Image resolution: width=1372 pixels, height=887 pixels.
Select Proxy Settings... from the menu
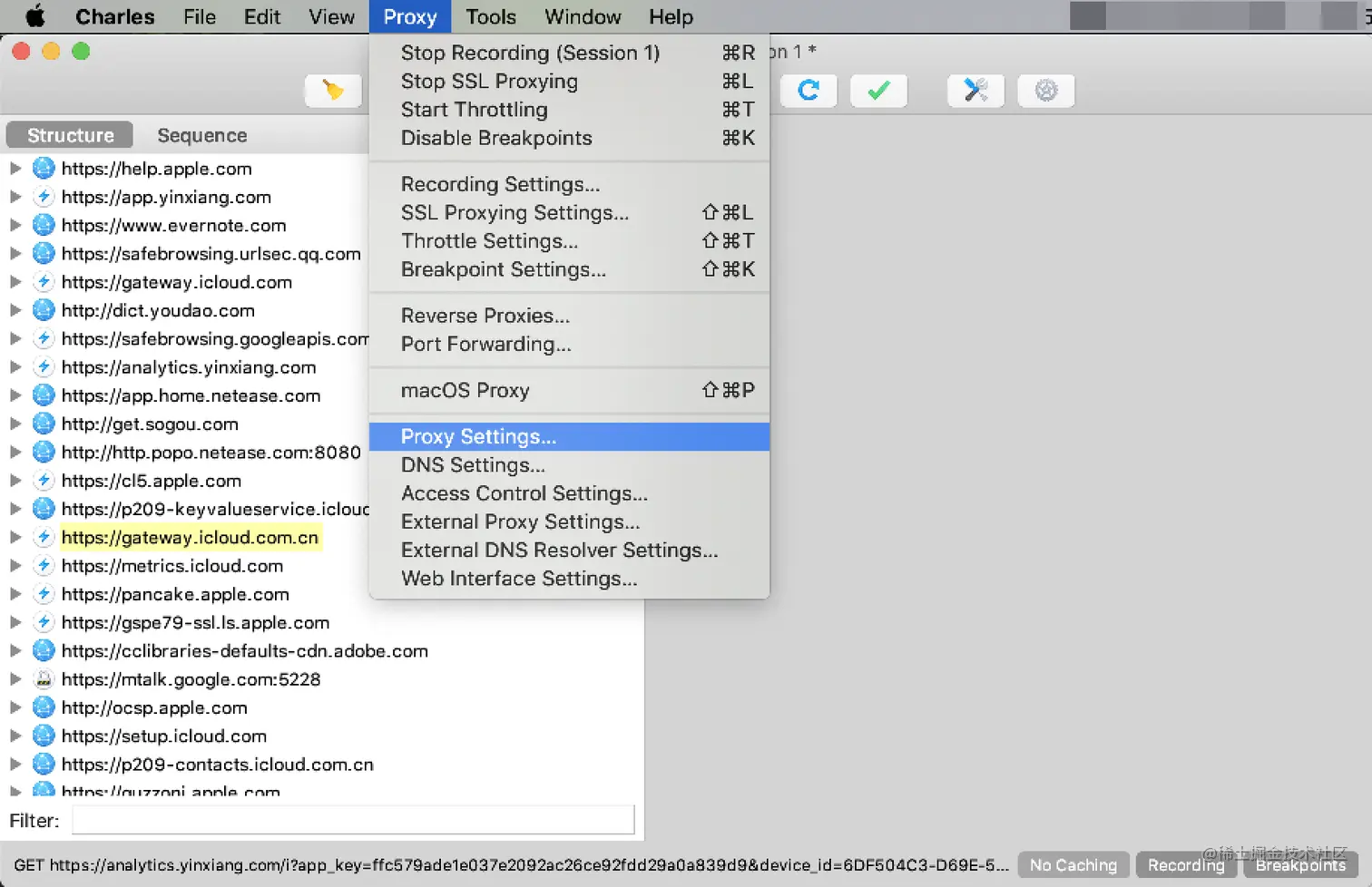(569, 436)
